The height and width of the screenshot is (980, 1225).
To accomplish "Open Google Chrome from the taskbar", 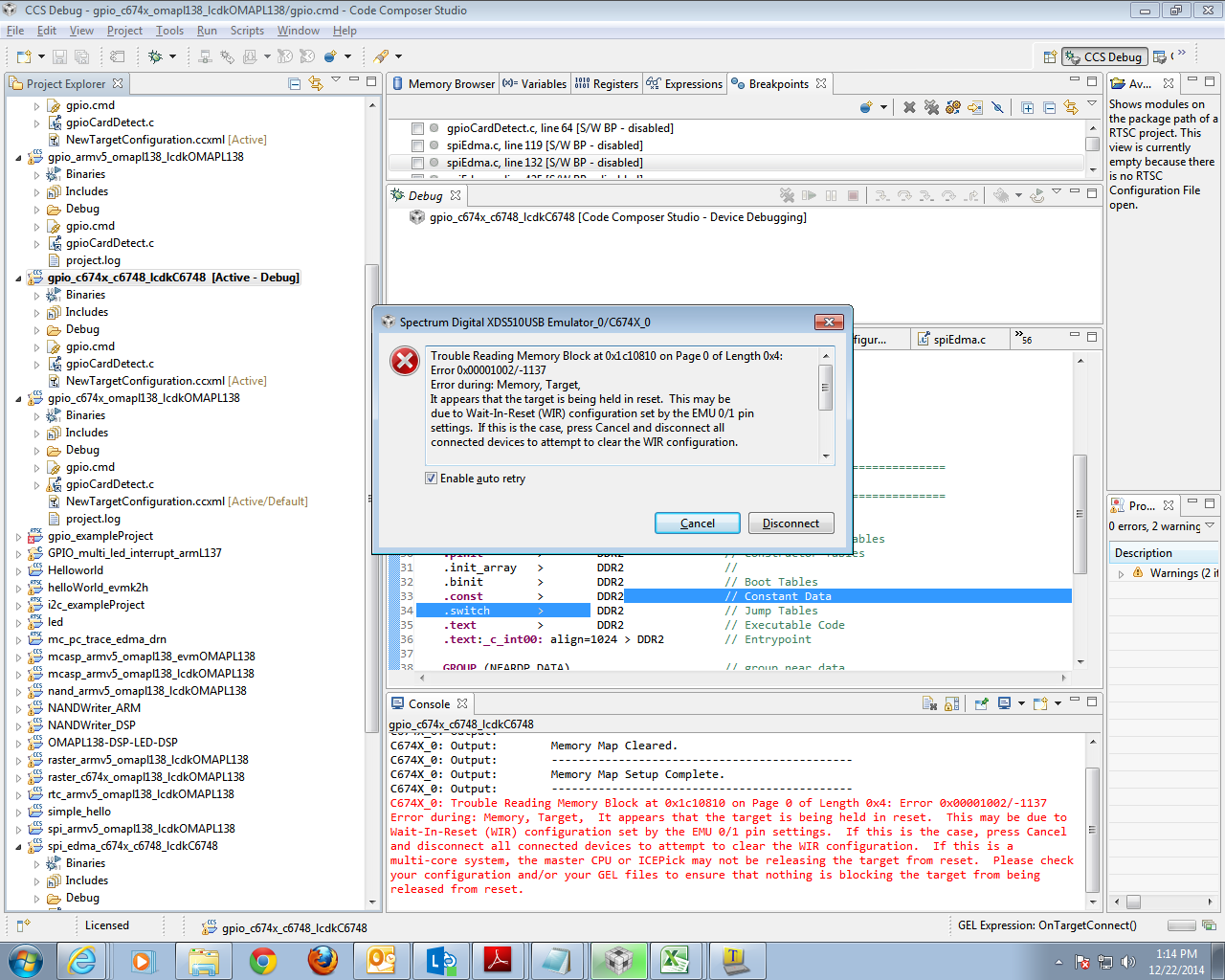I will tap(263, 960).
